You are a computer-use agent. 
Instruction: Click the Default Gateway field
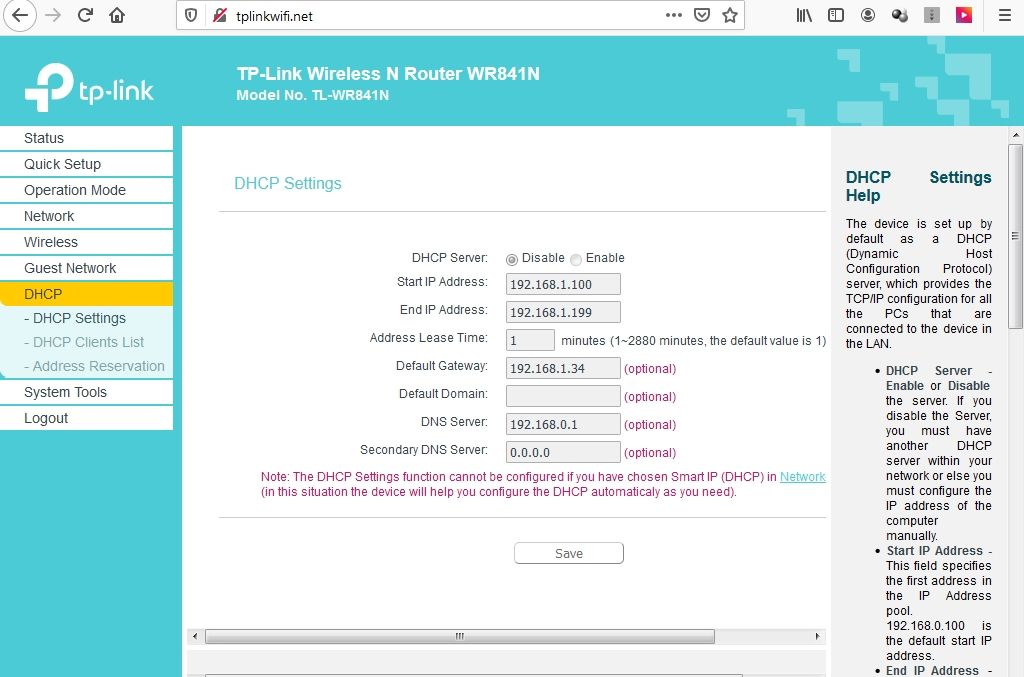(563, 368)
